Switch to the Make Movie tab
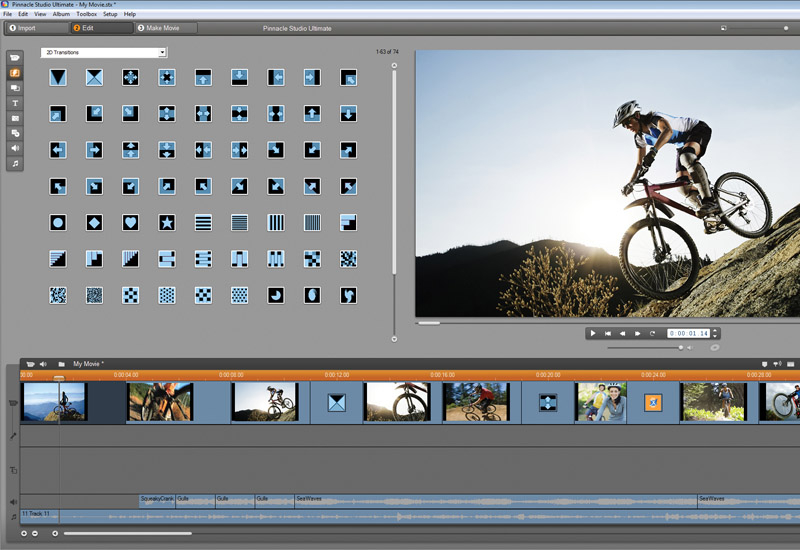 click(165, 28)
